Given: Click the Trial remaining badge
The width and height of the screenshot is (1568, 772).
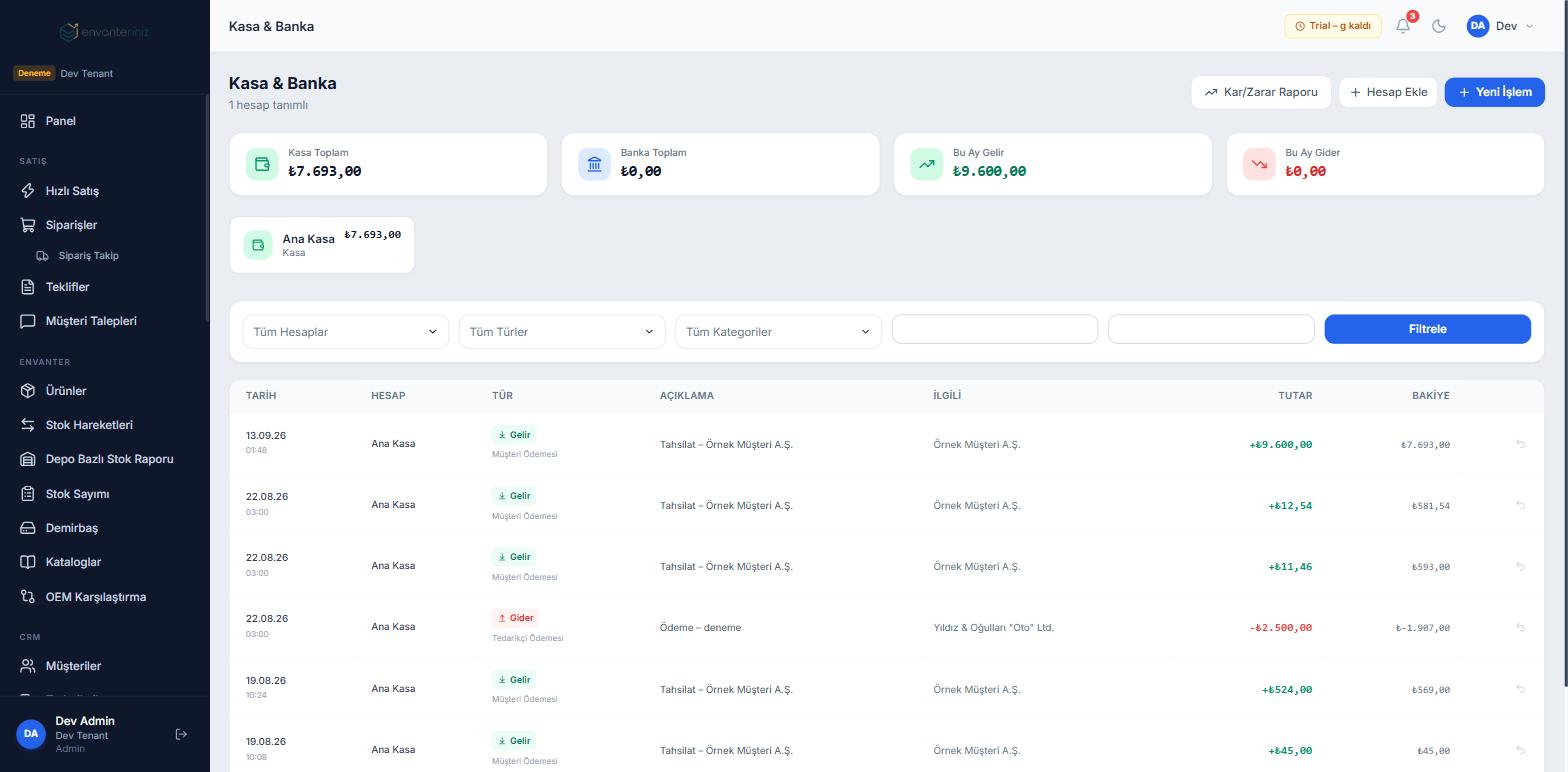Looking at the screenshot, I should (x=1333, y=26).
